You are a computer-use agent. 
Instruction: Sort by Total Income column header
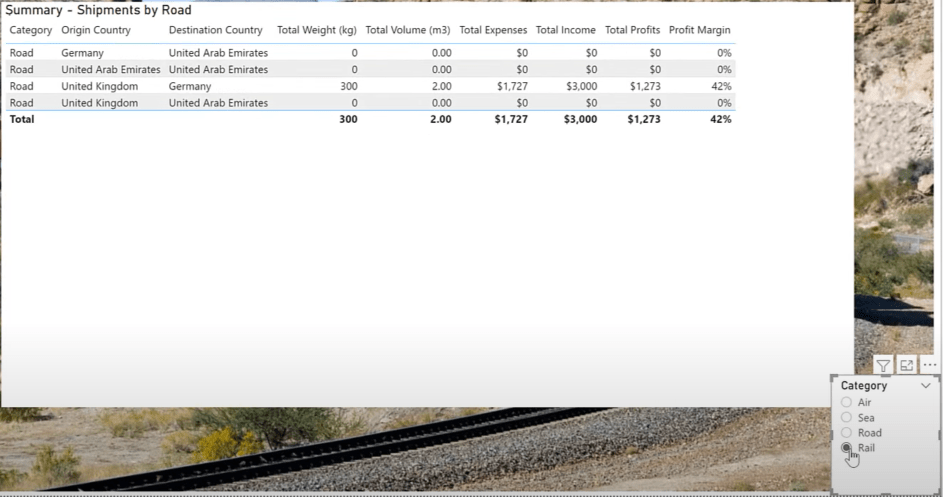coord(565,30)
